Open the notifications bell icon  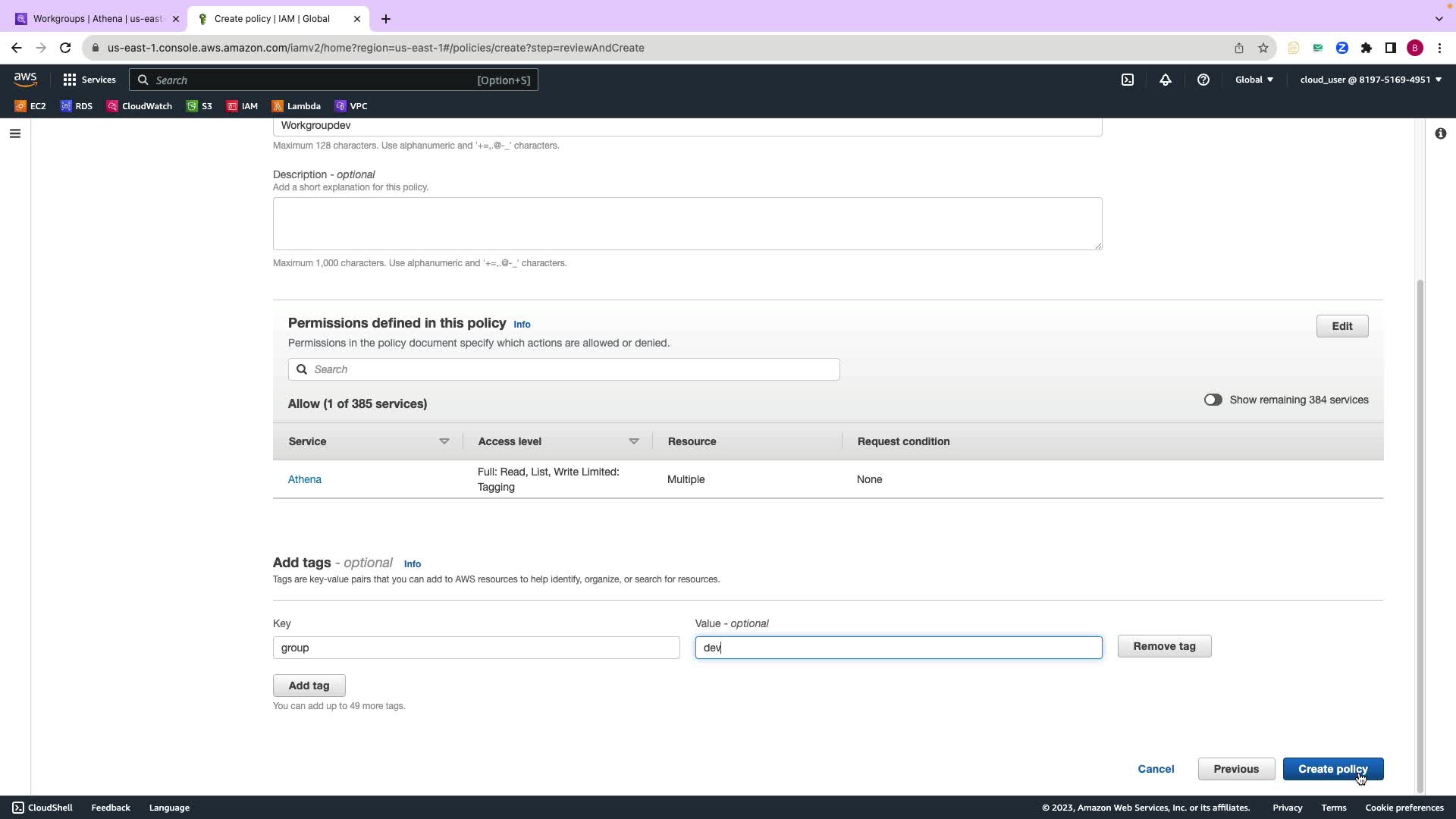(1166, 80)
